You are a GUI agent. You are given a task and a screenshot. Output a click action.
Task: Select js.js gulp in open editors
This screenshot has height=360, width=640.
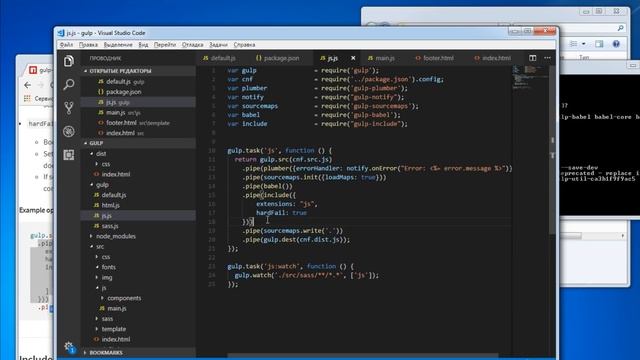tap(138, 102)
